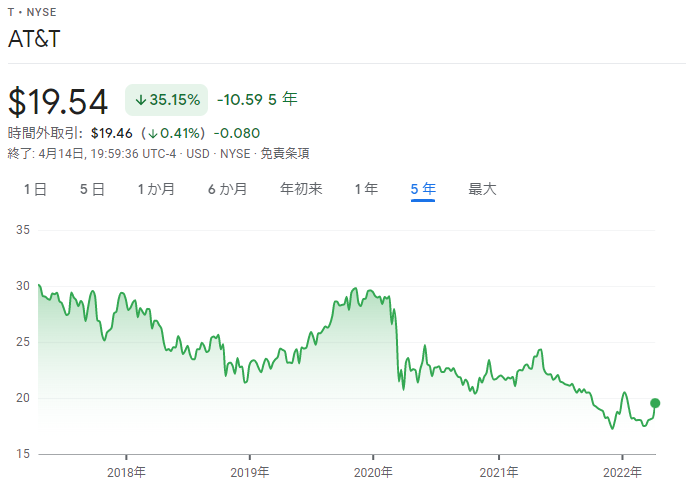Select the 5年 range tab
The height and width of the screenshot is (490, 686).
point(423,189)
